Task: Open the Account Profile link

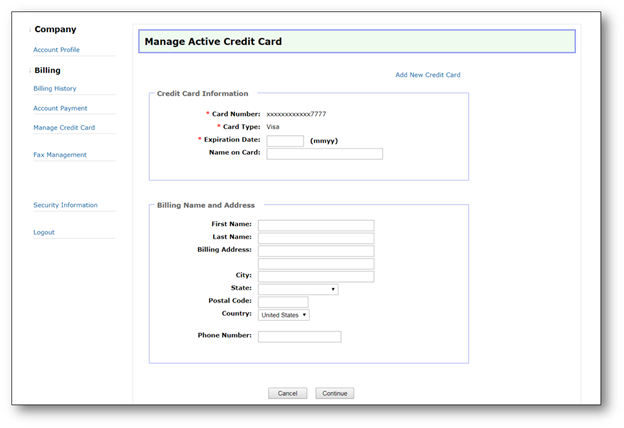Action: point(56,50)
